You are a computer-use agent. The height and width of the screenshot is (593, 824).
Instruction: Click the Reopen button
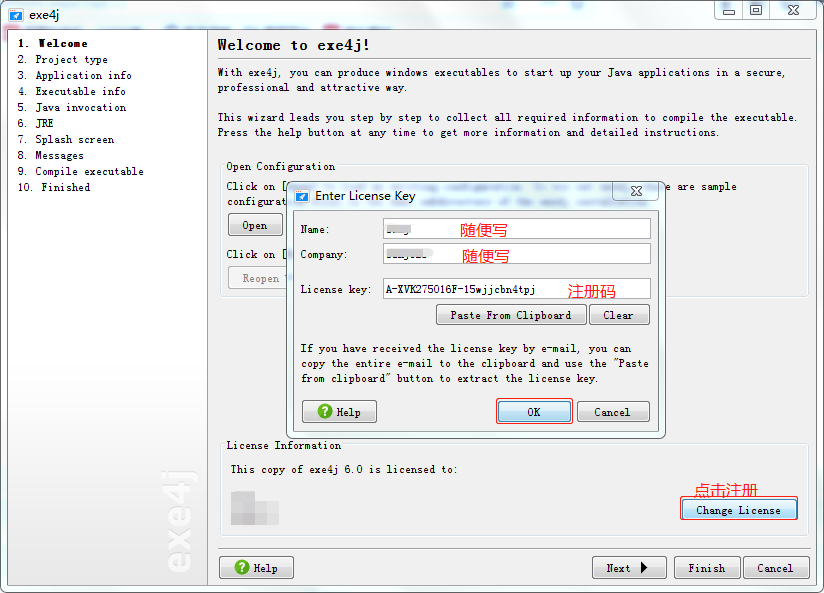(260, 278)
